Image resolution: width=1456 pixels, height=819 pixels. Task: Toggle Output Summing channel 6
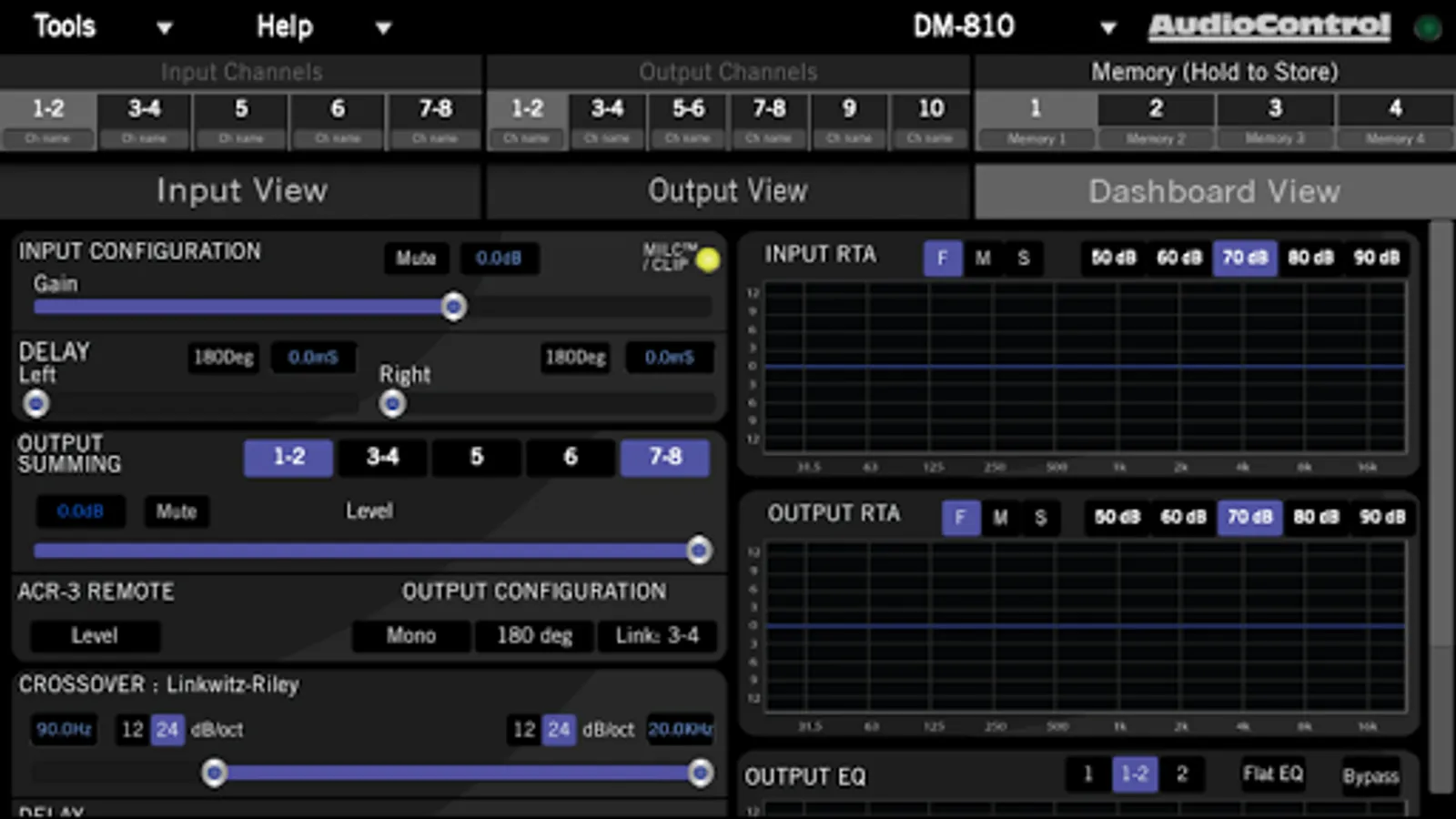coord(571,457)
